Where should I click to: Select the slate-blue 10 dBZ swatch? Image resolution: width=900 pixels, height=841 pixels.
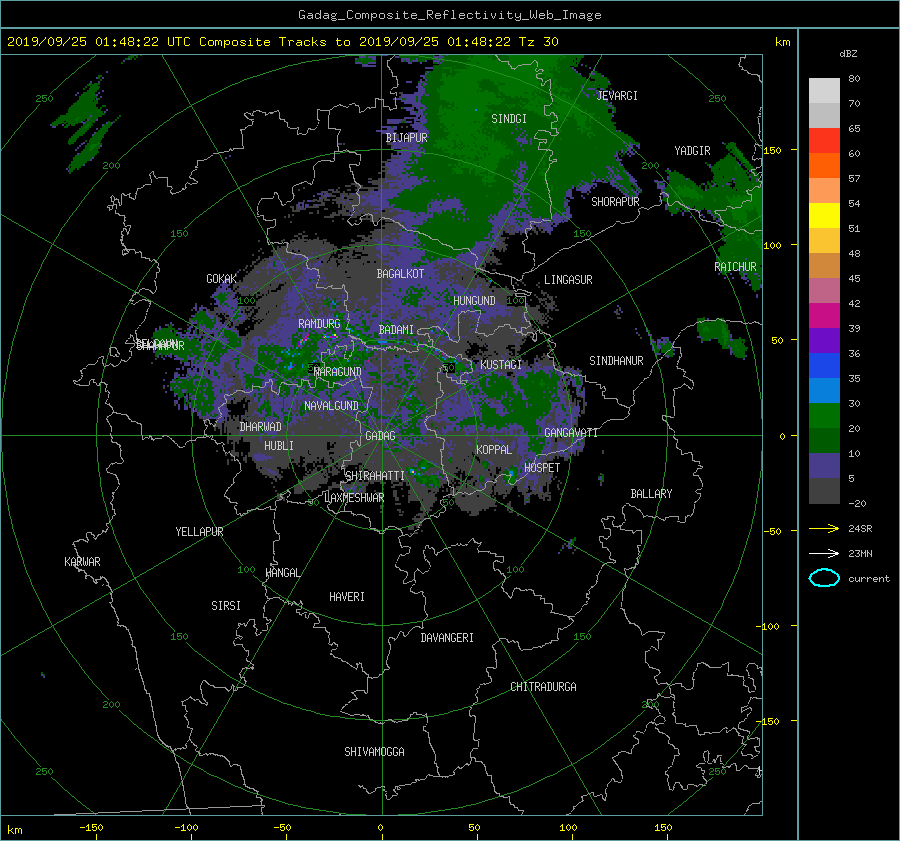[x=824, y=466]
